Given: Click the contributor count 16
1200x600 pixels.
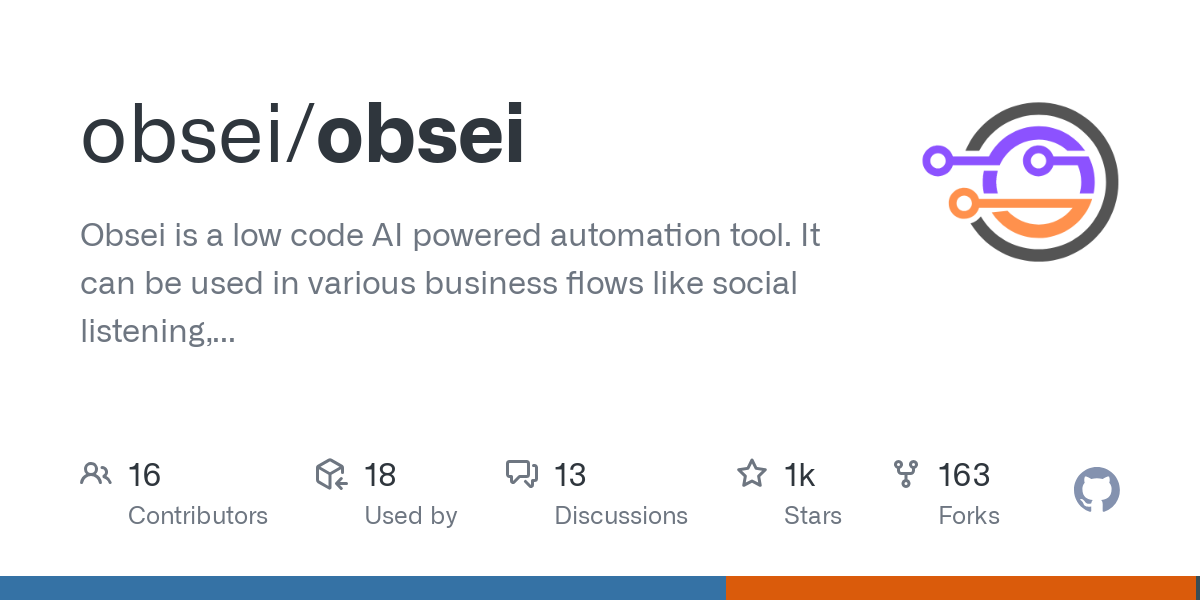Looking at the screenshot, I should tap(144, 475).
